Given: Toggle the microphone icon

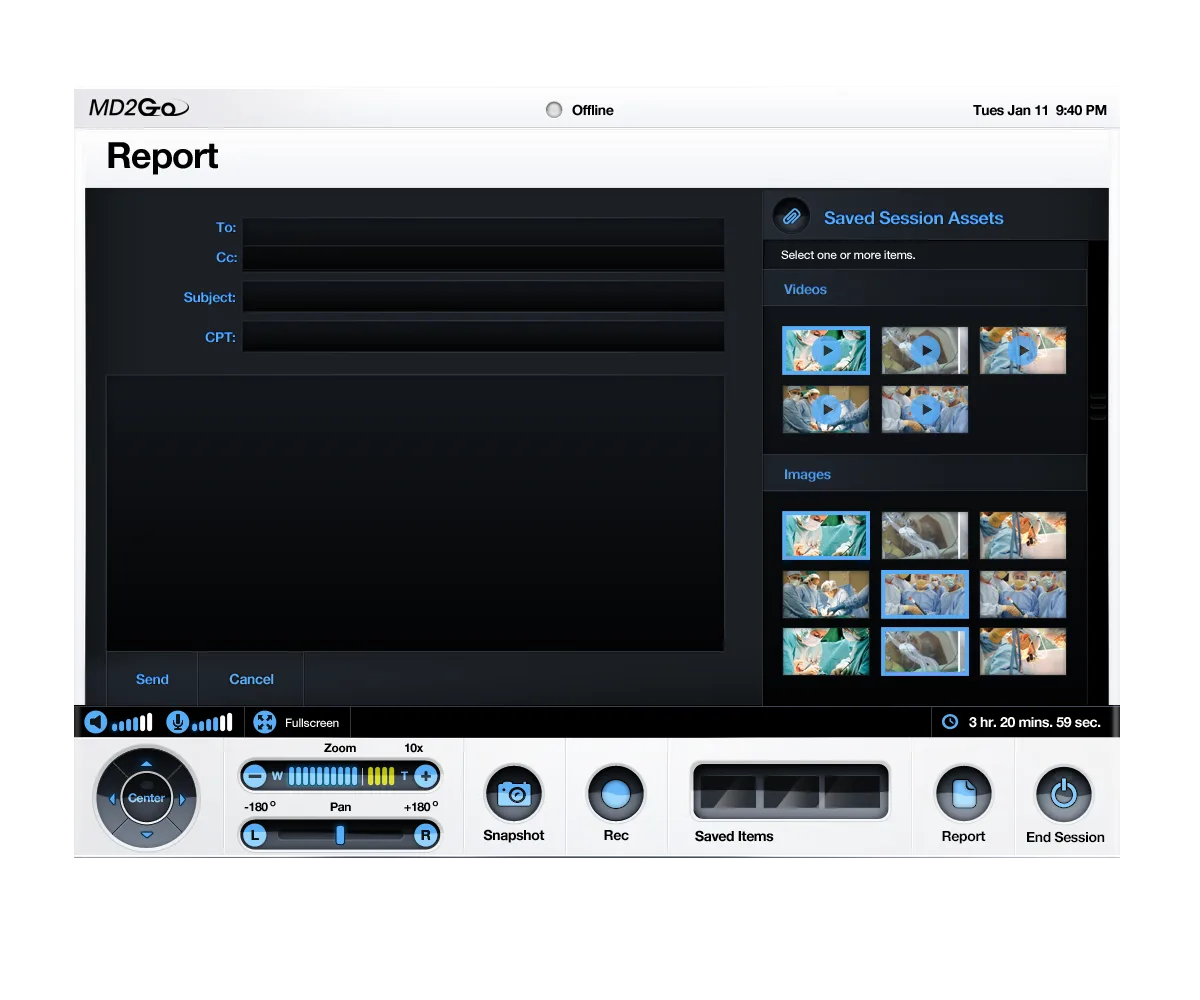Looking at the screenshot, I should [x=178, y=722].
